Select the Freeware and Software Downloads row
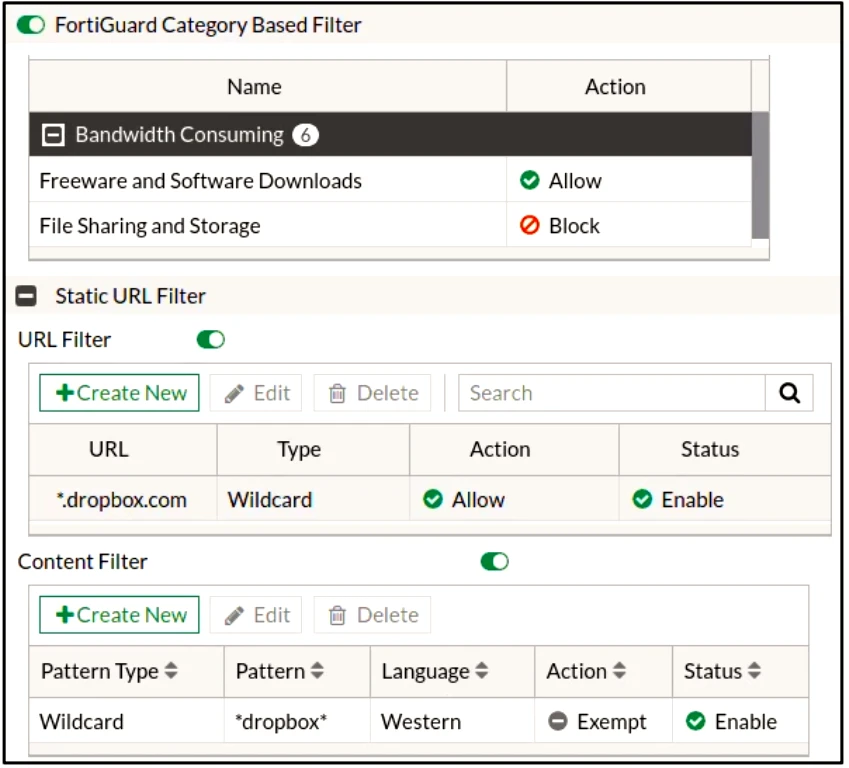 (x=200, y=181)
